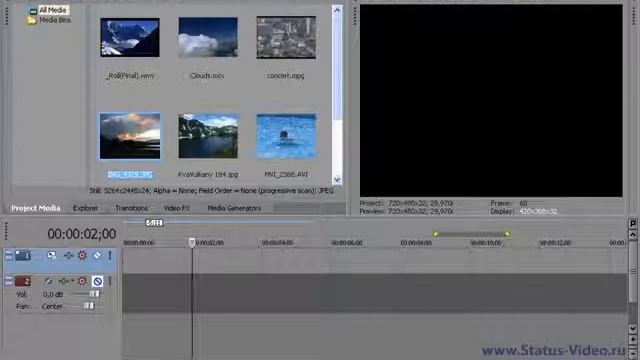The height and width of the screenshot is (360, 640).
Task: Select the 0,0 dB volume value
Action: pyautogui.click(x=53, y=294)
